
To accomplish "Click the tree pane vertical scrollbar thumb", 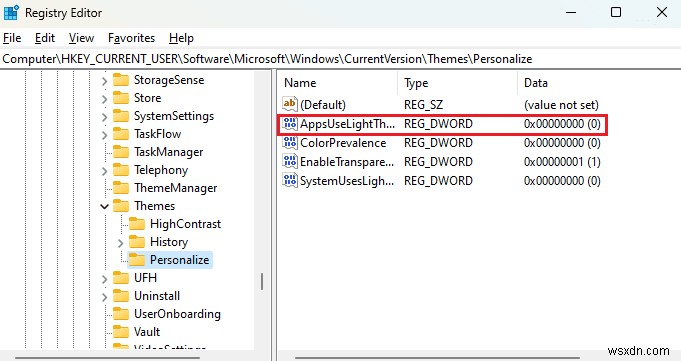I will pyautogui.click(x=261, y=282).
